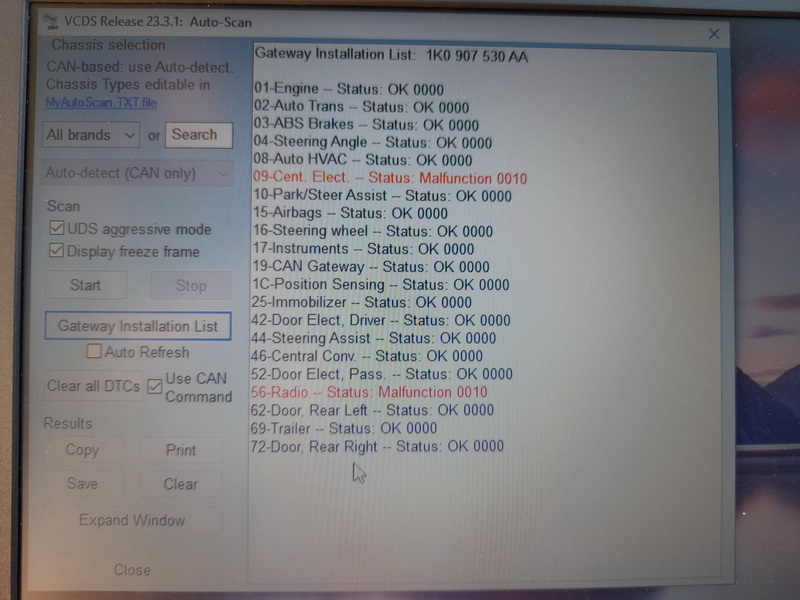
Task: Click Gateway Installation List button
Action: (x=138, y=326)
